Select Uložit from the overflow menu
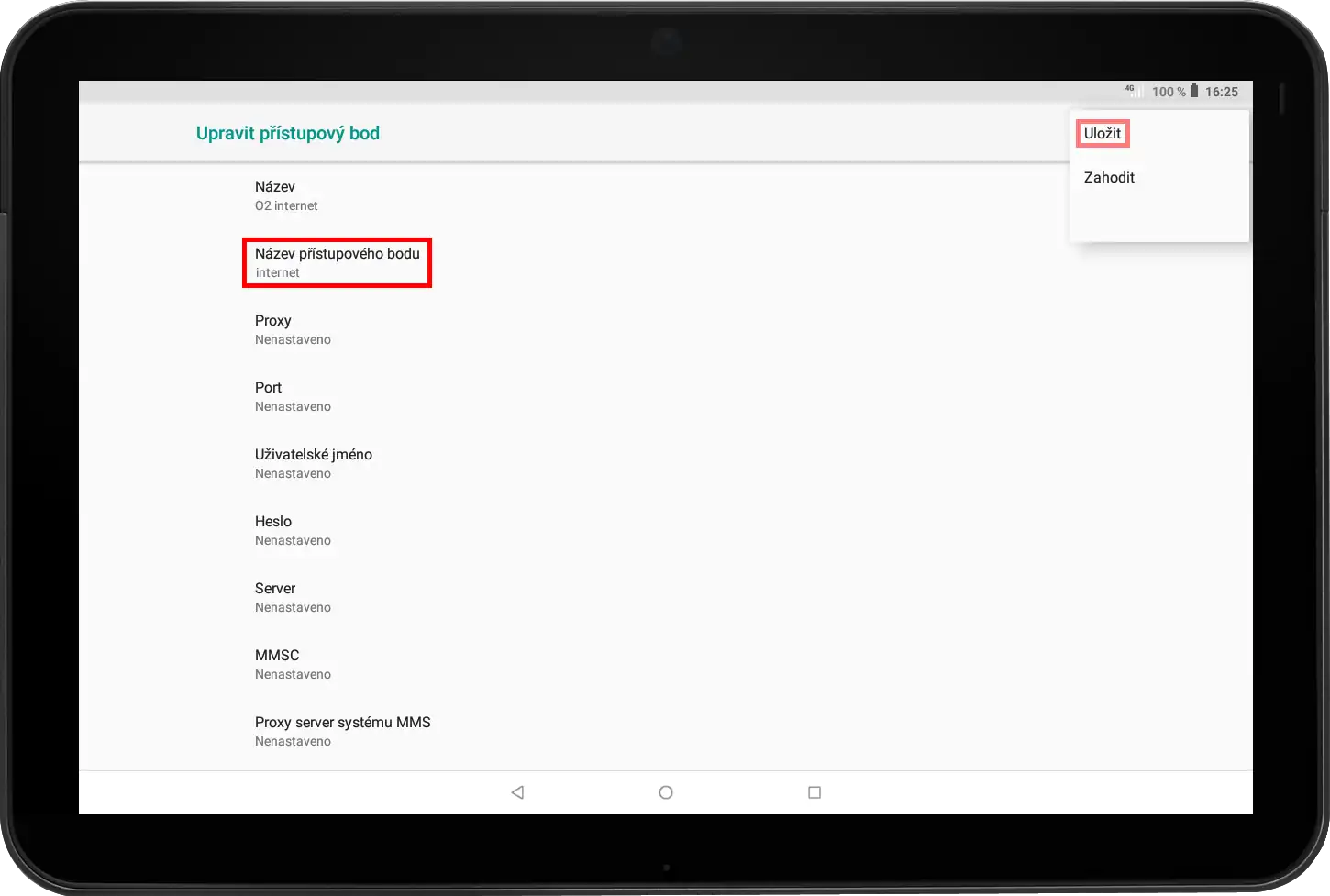The width and height of the screenshot is (1330, 896). pyautogui.click(x=1103, y=134)
